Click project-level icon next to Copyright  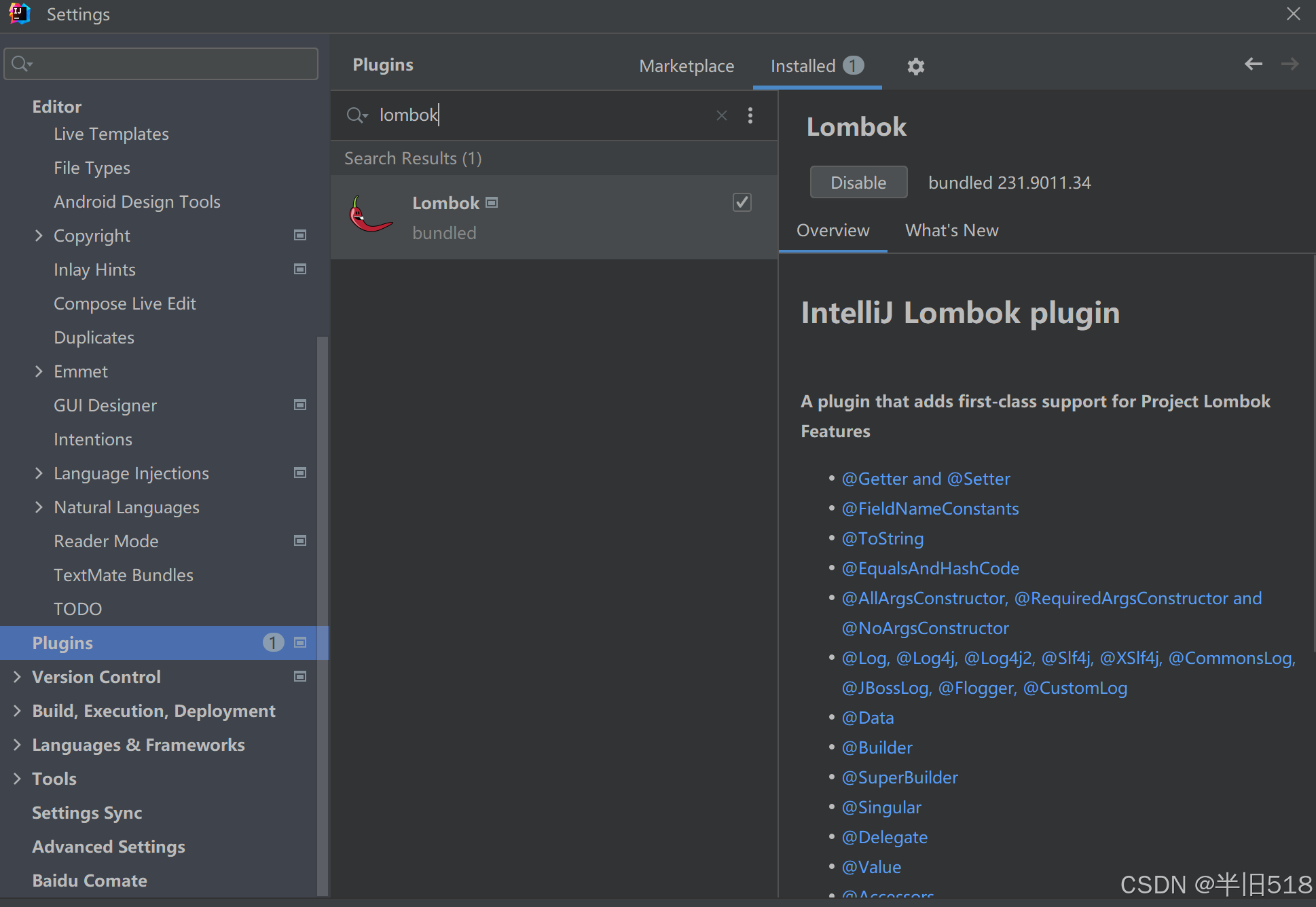(300, 235)
